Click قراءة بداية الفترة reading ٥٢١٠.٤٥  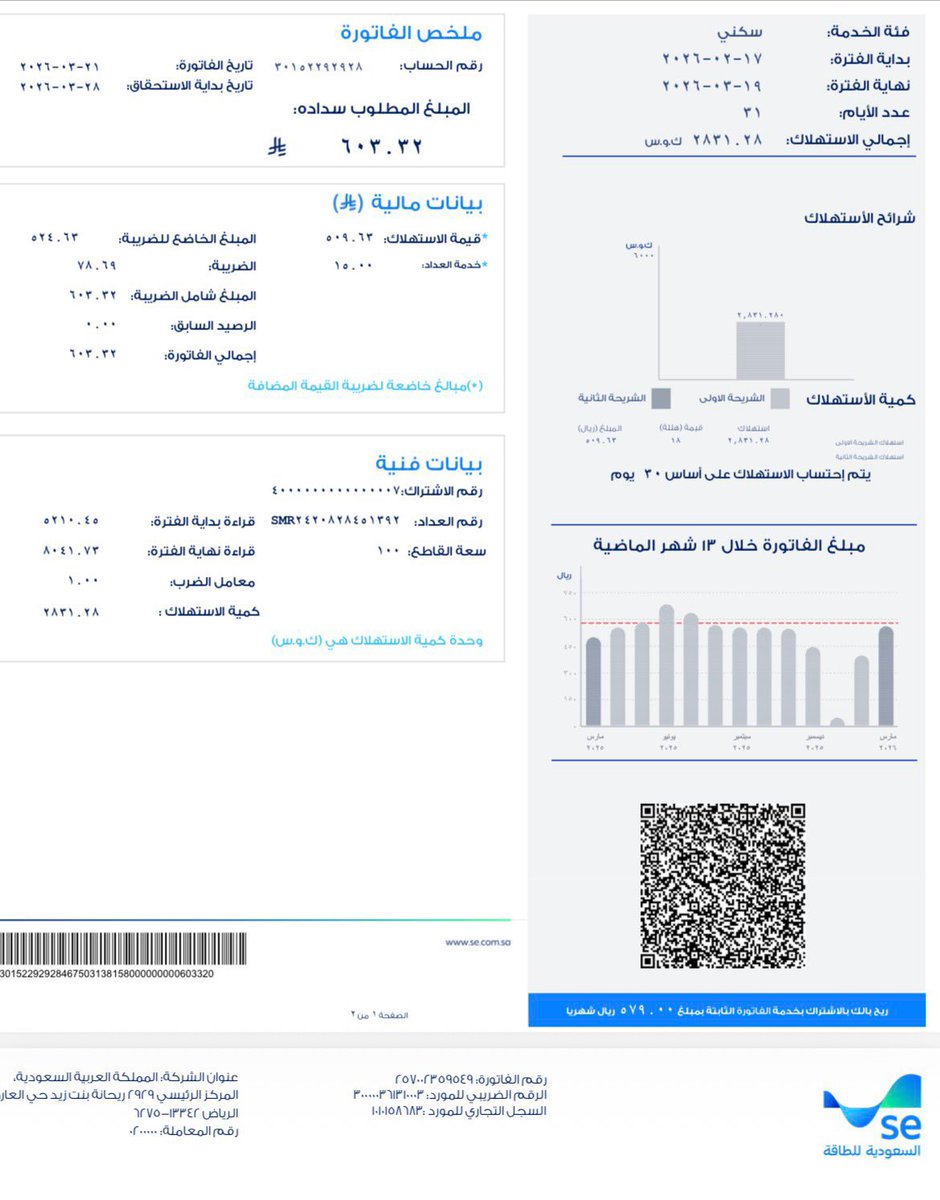pos(71,521)
